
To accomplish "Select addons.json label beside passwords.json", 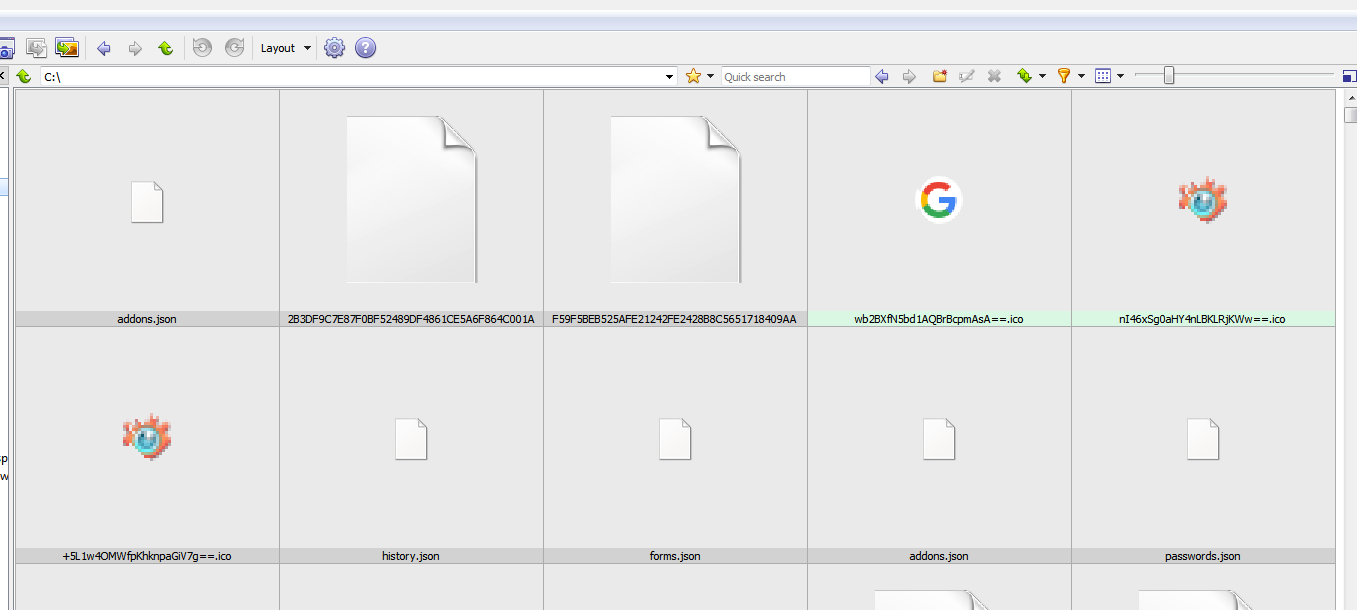I will pyautogui.click(x=939, y=555).
